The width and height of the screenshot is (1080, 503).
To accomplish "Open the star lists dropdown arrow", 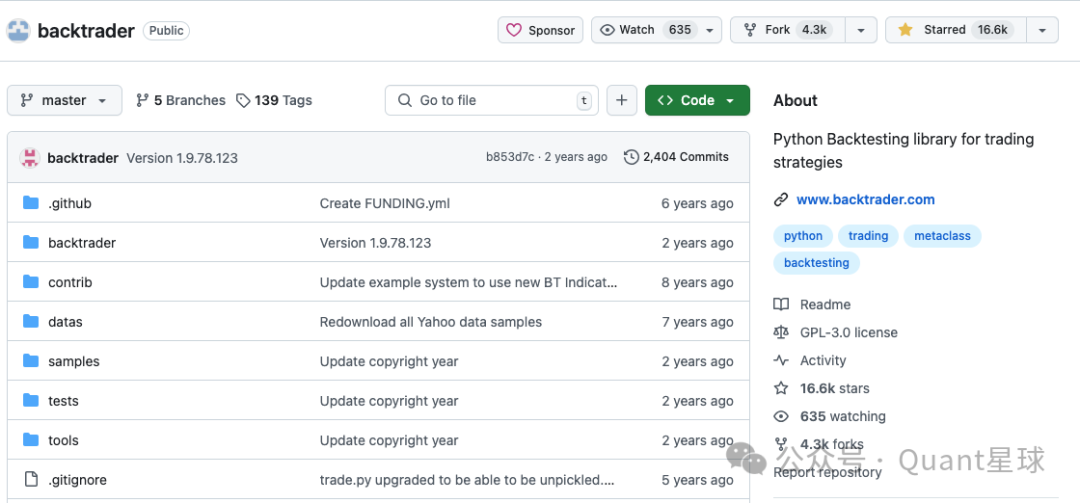I will (1042, 30).
